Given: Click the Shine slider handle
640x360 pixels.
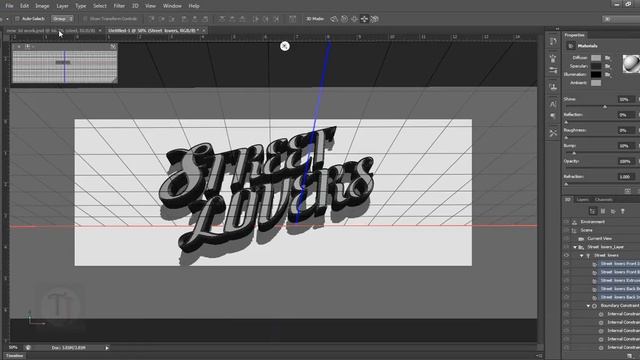Looking at the screenshot, I should (605, 107).
